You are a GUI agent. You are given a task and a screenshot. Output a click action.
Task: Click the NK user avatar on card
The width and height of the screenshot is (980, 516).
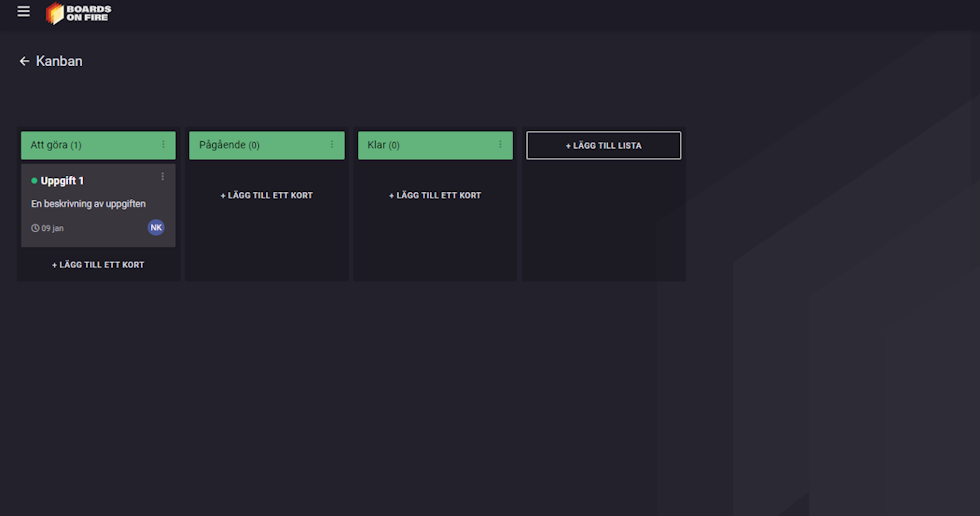(x=156, y=227)
